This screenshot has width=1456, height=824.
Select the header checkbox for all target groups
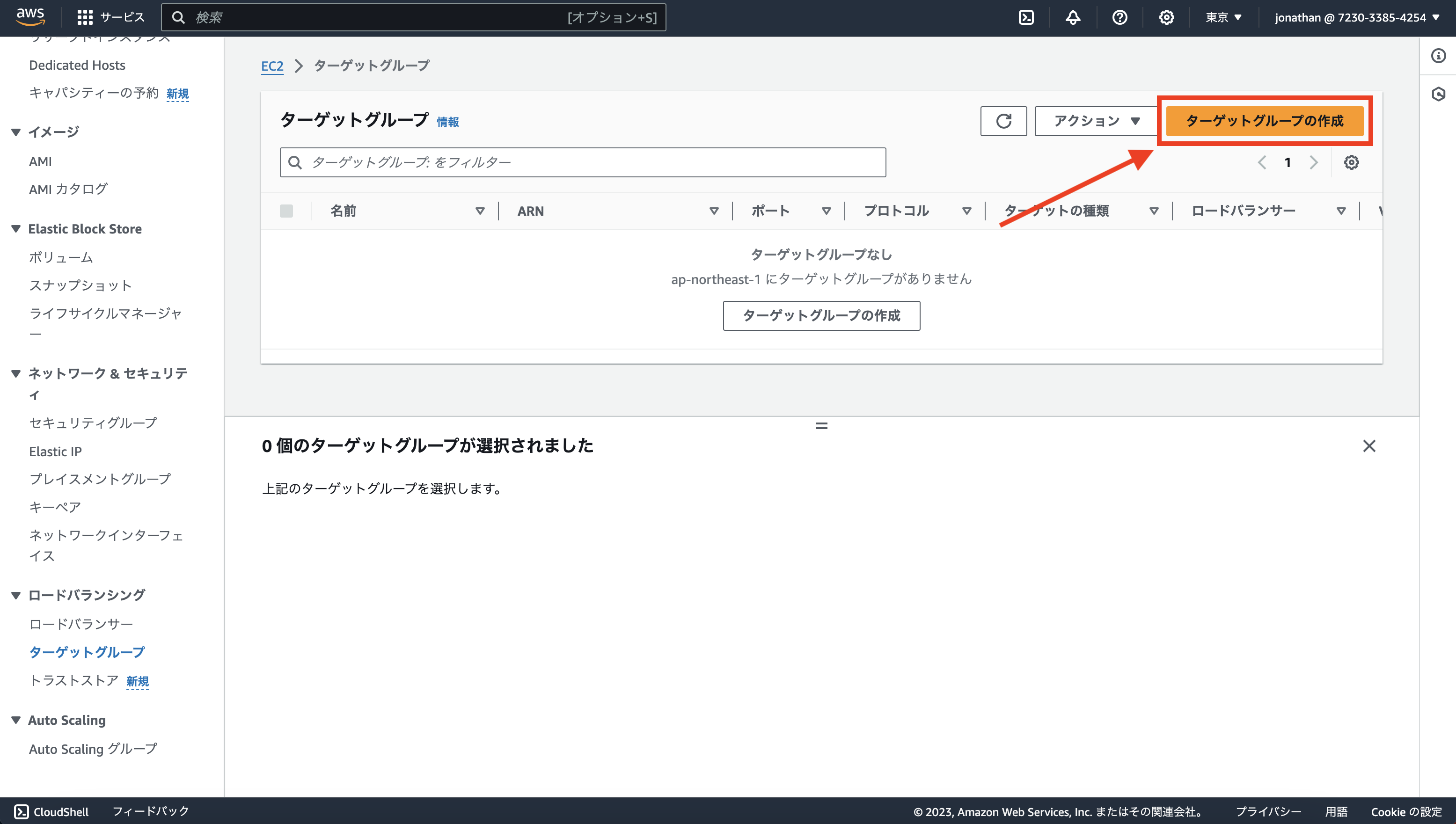[286, 210]
